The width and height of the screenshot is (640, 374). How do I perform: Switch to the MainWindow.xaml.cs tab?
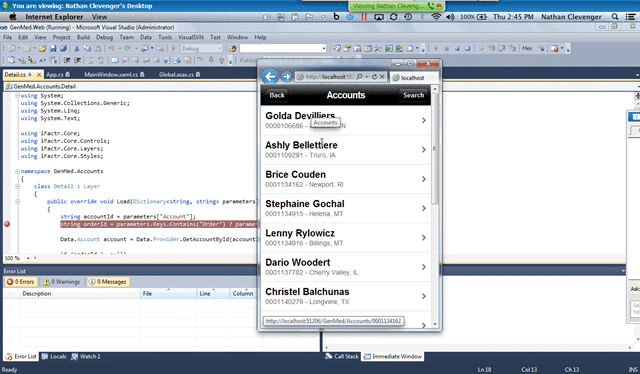[x=114, y=74]
